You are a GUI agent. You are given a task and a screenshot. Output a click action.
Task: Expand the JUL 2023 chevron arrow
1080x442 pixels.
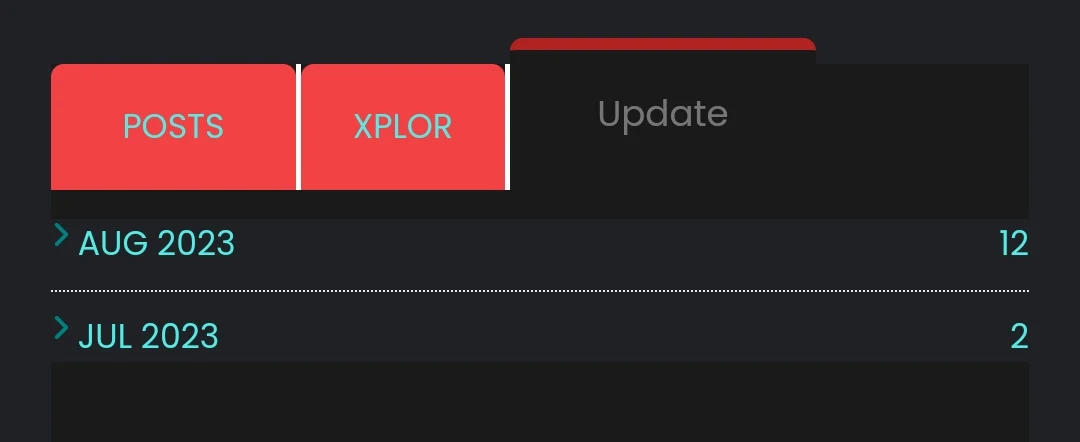click(61, 328)
